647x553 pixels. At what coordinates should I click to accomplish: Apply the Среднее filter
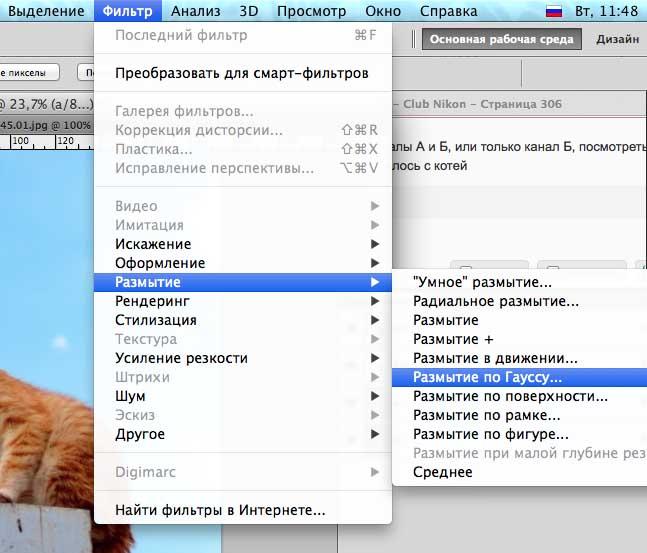click(519, 472)
